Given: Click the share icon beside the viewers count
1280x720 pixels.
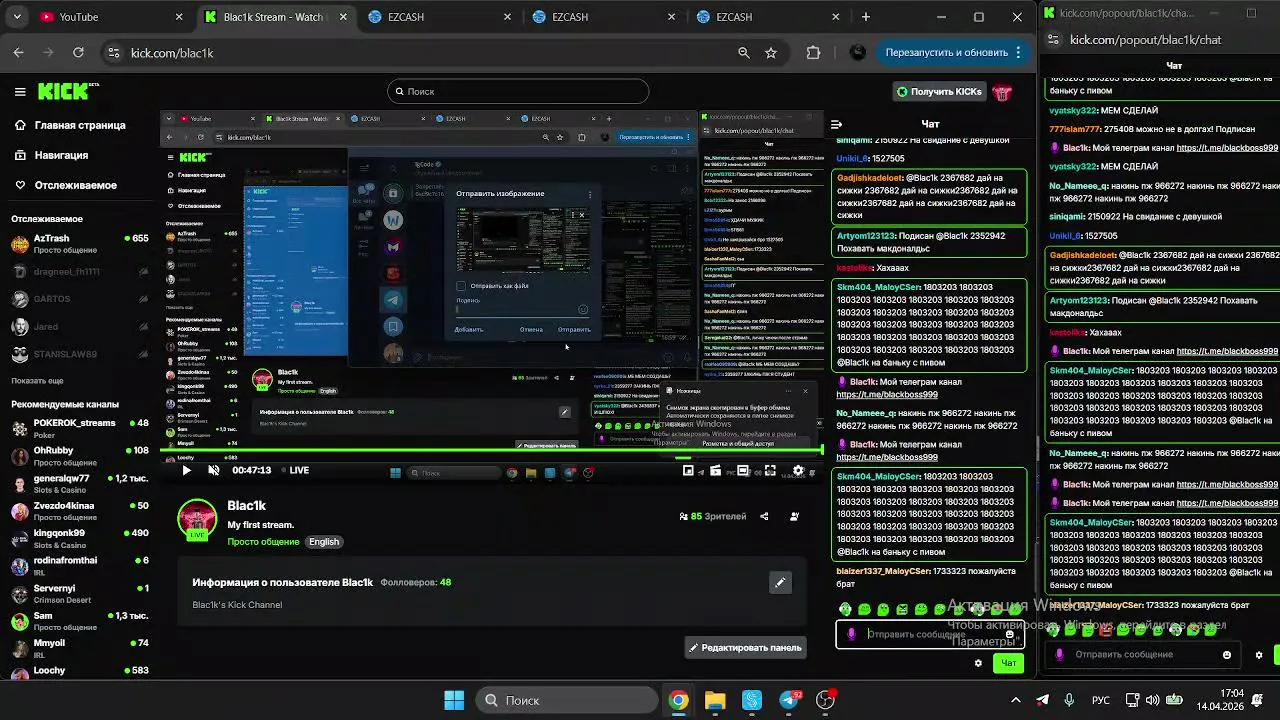Looking at the screenshot, I should [764, 516].
